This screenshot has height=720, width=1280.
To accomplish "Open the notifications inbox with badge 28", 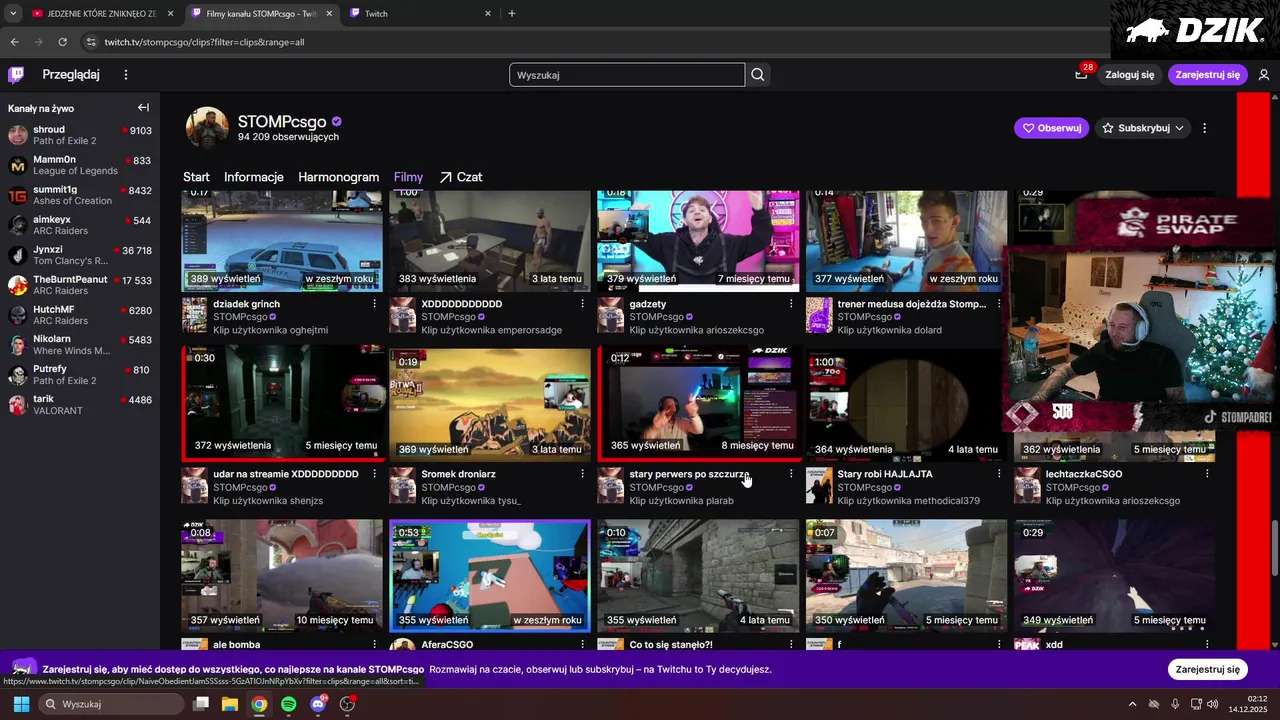I will [x=1081, y=75].
